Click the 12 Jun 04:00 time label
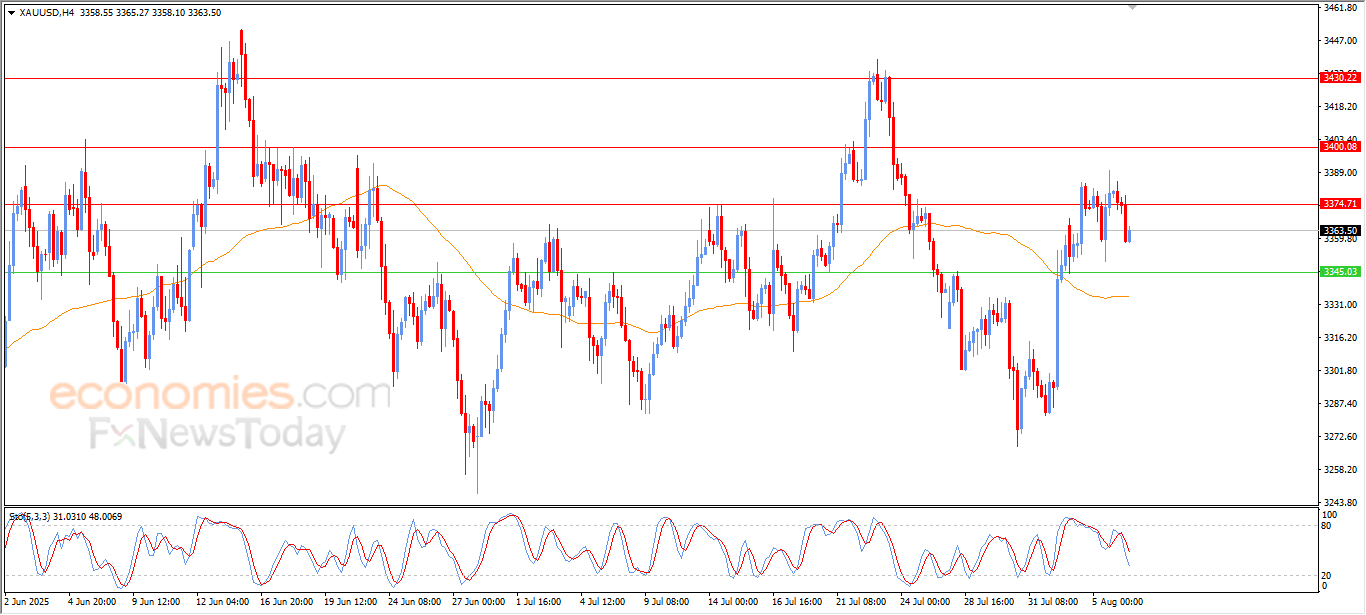 [223, 602]
